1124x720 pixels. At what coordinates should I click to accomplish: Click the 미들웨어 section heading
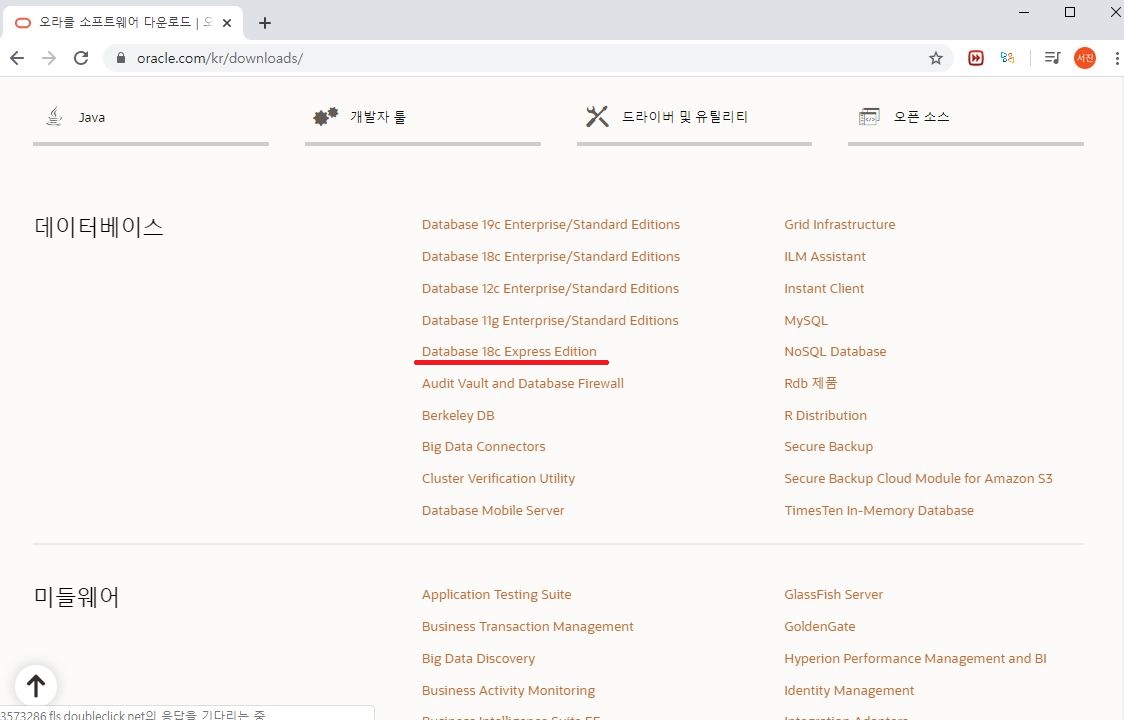point(77,597)
